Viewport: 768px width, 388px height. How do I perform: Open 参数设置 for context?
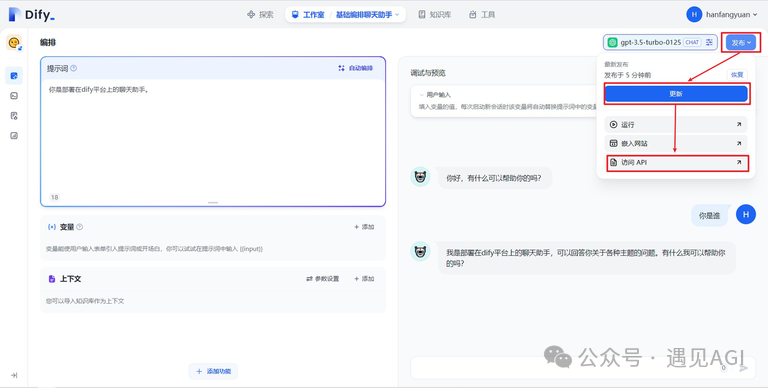(x=323, y=279)
